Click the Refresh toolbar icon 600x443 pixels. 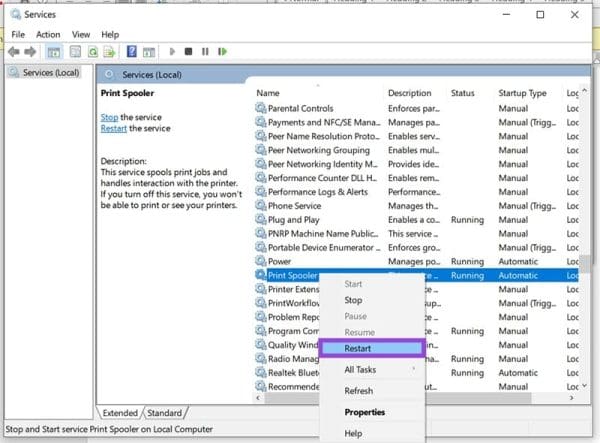tap(93, 51)
